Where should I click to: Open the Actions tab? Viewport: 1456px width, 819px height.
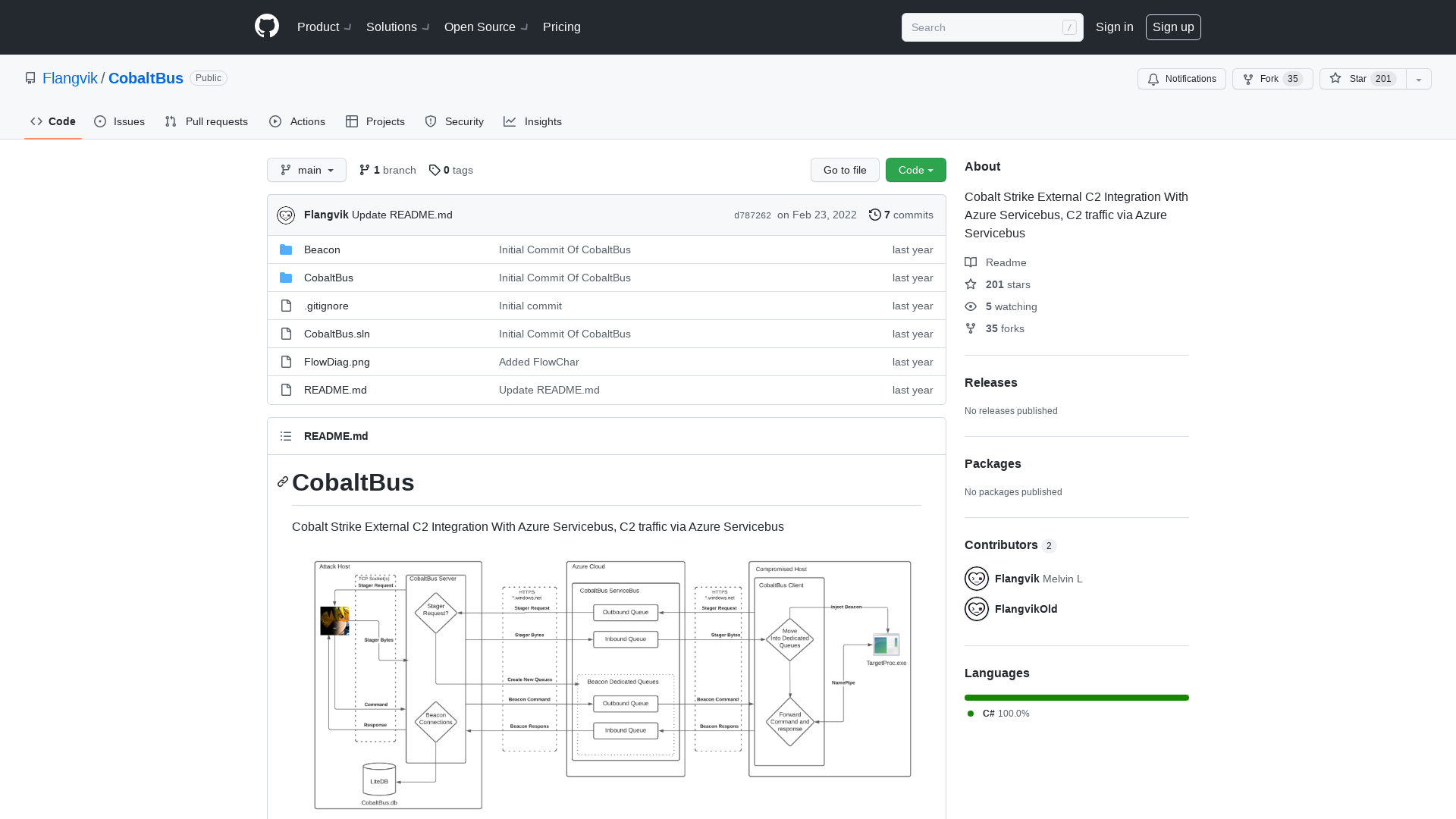pos(297,121)
